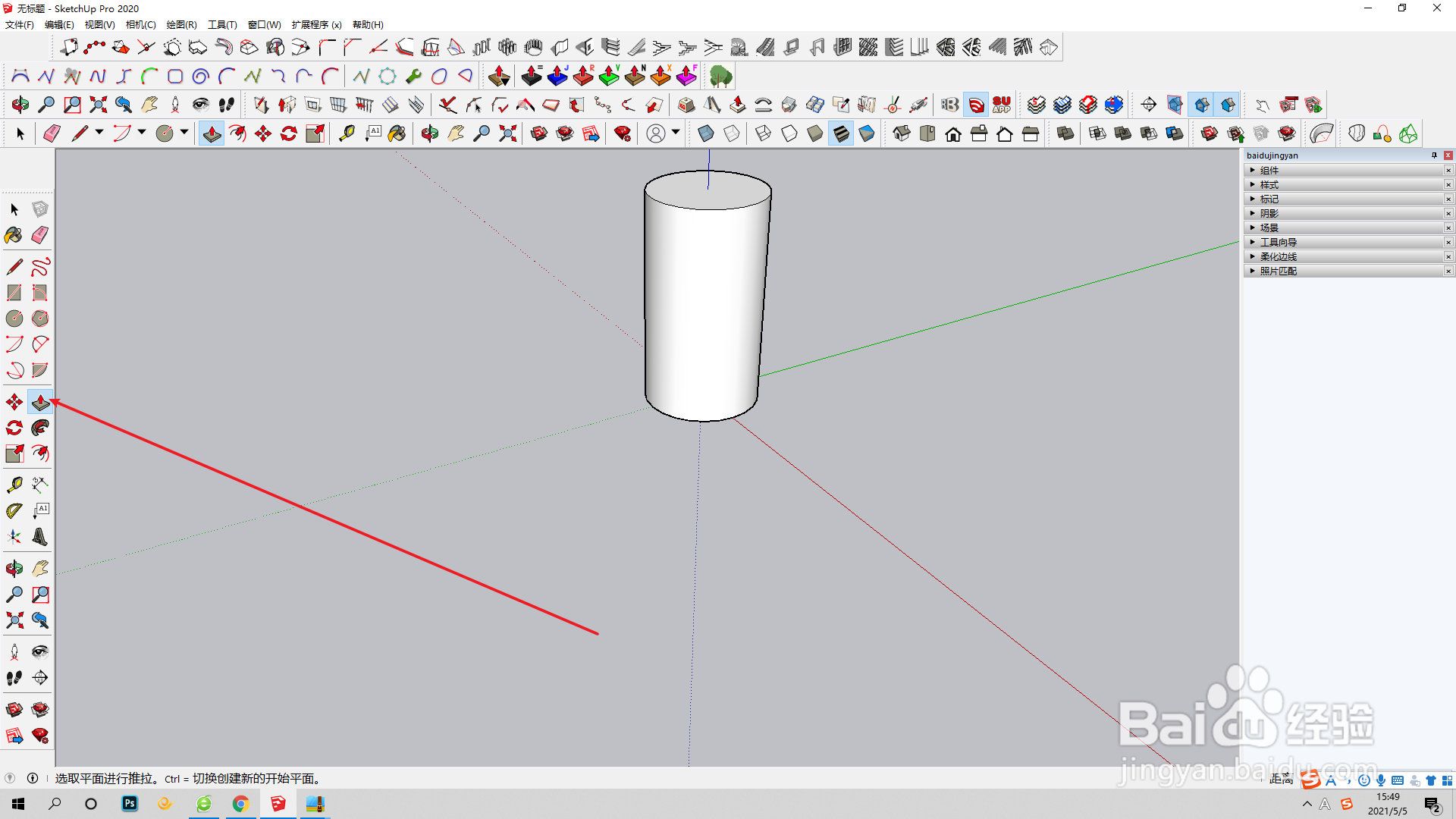The height and width of the screenshot is (819, 1456).
Task: Toggle X-ray face style
Action: (x=706, y=134)
